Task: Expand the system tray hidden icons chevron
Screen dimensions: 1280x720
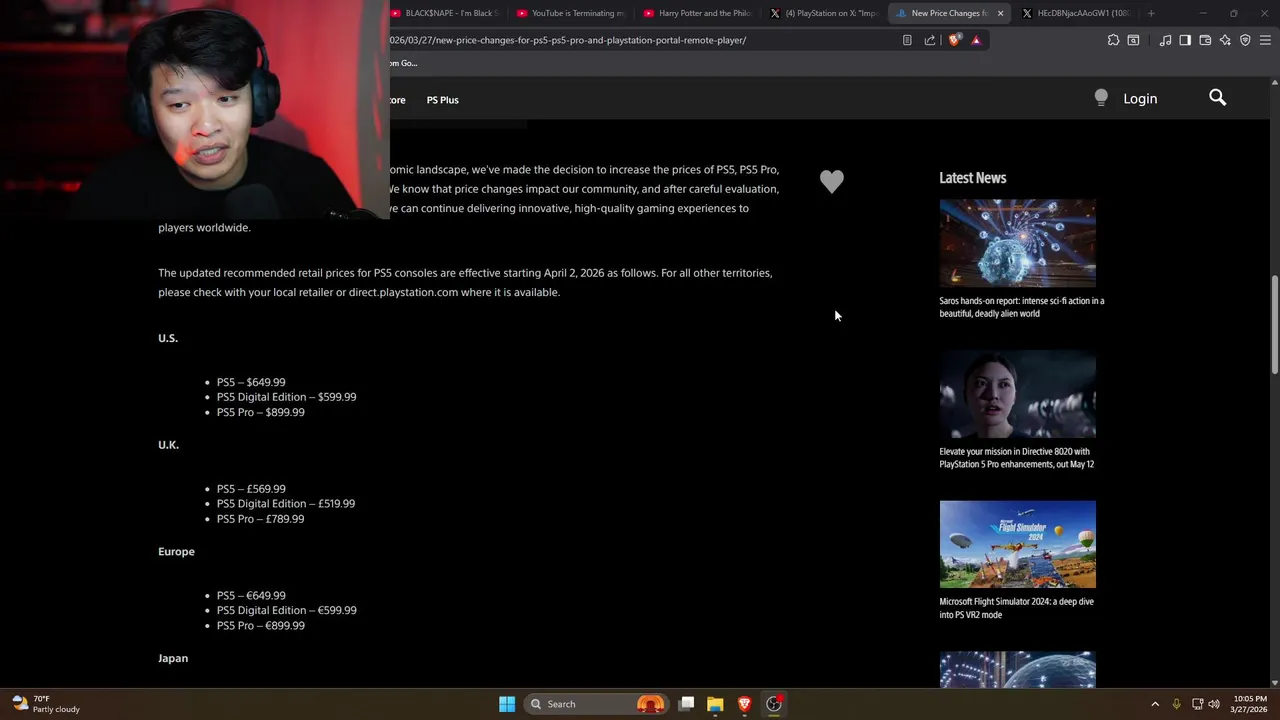Action: [x=1155, y=704]
